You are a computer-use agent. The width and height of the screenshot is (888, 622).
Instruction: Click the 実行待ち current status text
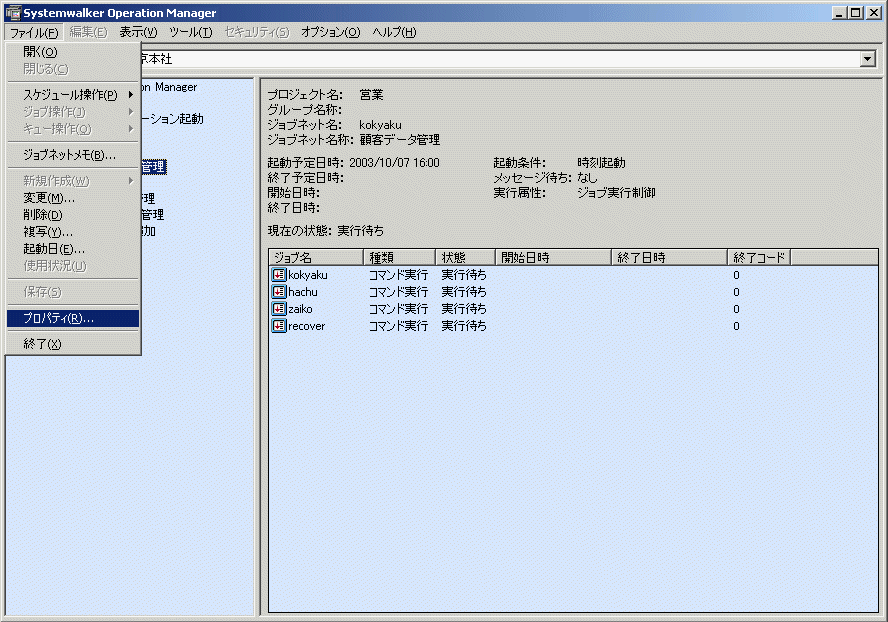point(361,231)
